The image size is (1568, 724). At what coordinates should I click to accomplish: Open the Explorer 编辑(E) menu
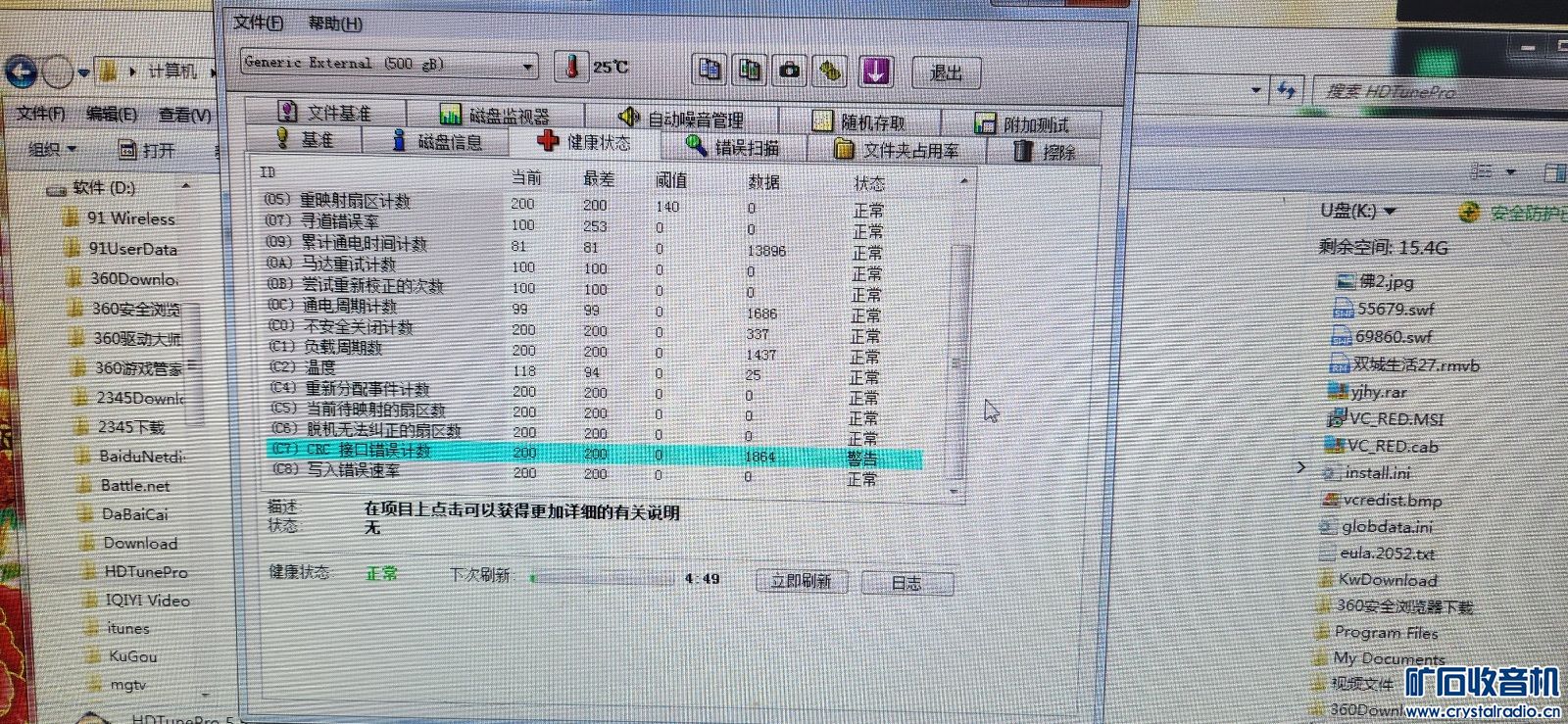click(111, 114)
